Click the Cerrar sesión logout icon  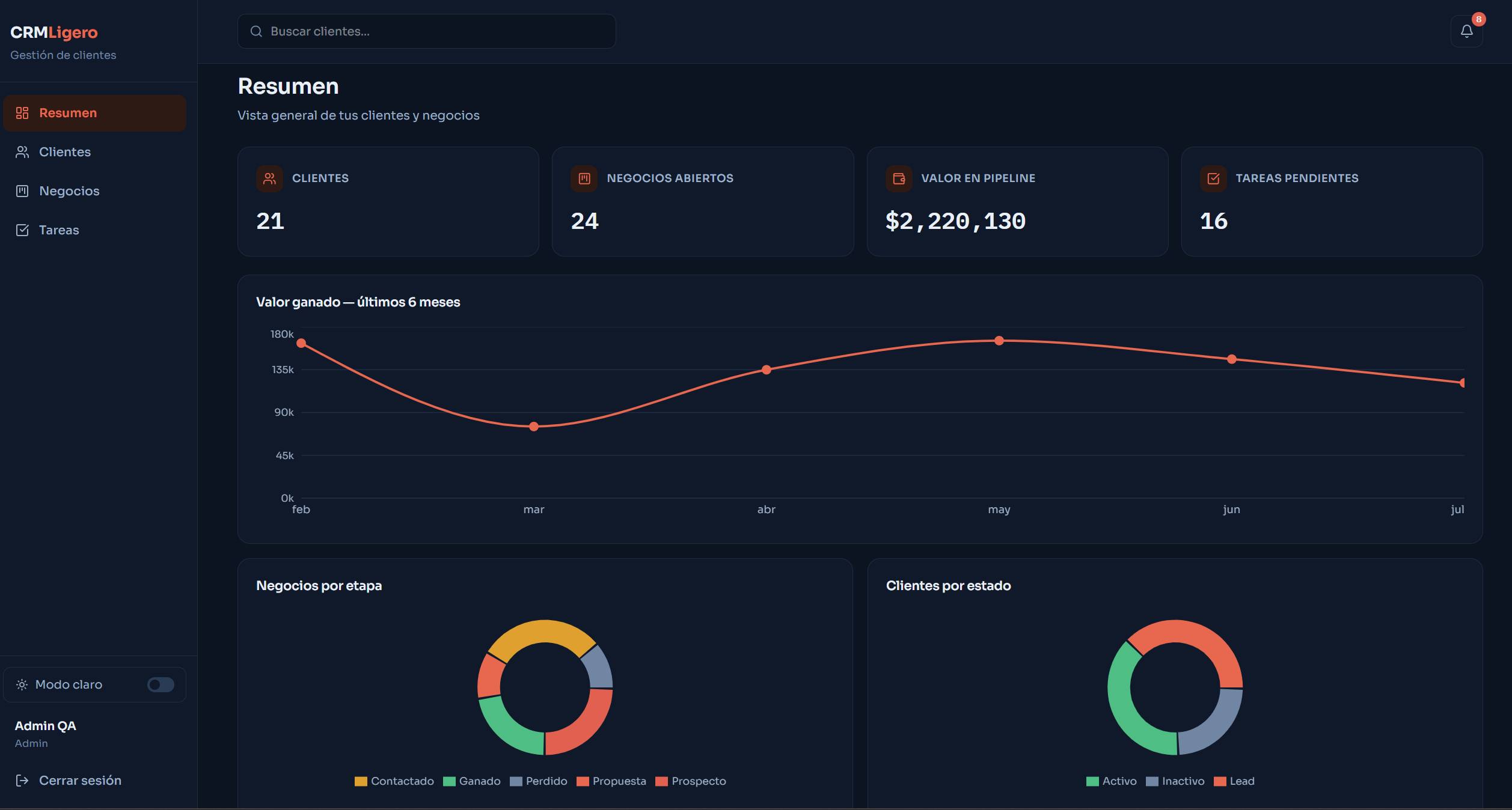22,781
